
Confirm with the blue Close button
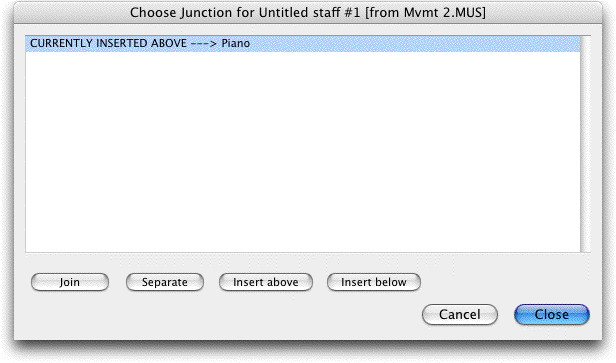[x=552, y=314]
